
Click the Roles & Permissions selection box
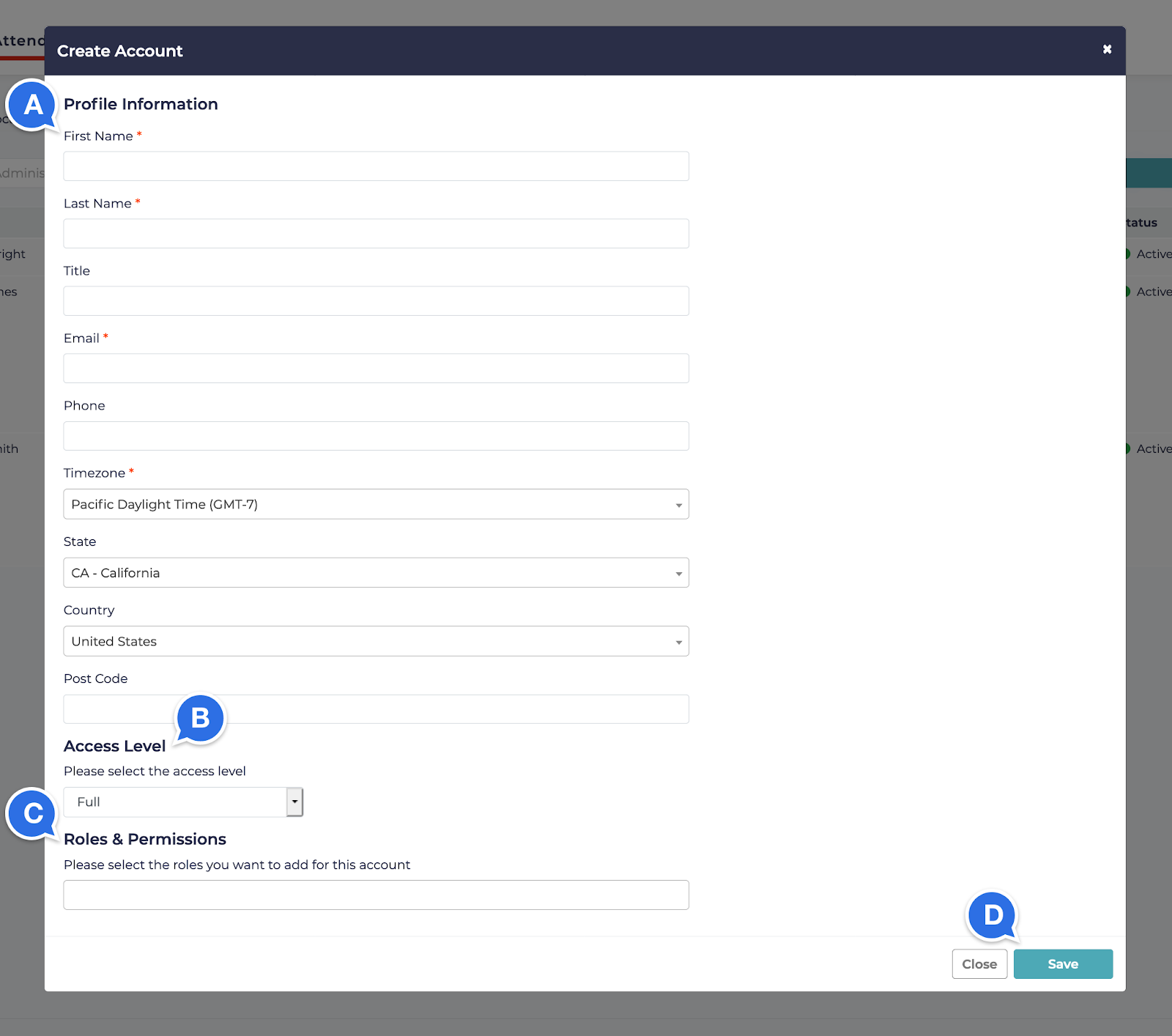376,895
